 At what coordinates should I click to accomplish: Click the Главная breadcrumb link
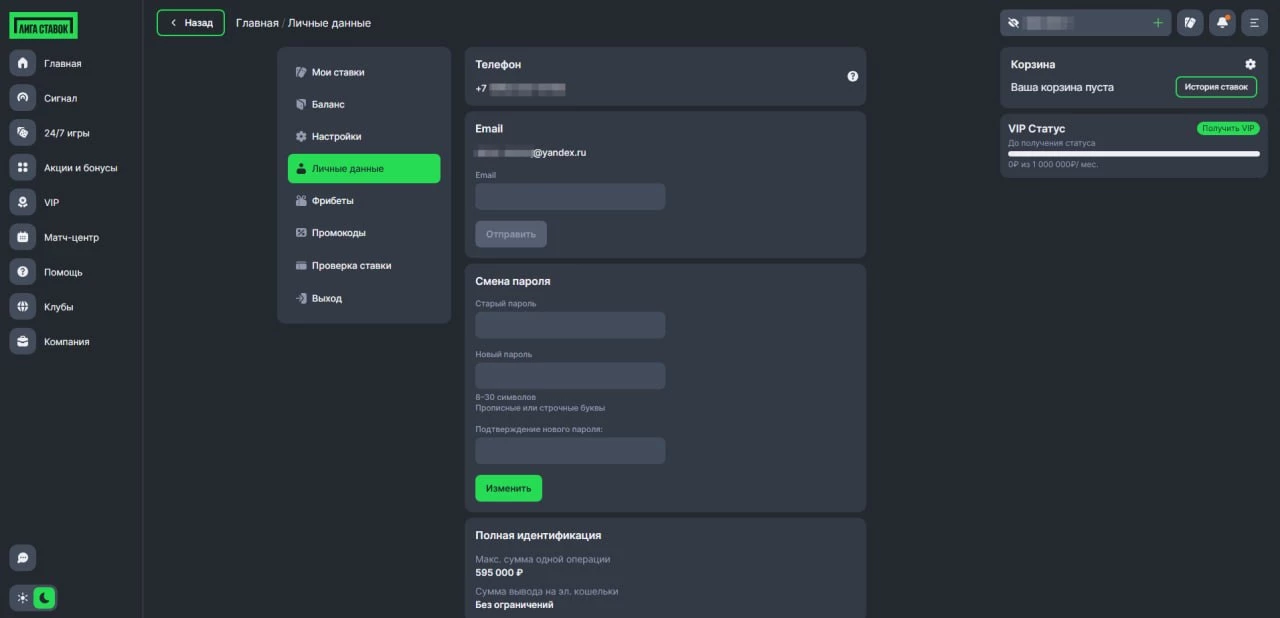click(x=257, y=23)
